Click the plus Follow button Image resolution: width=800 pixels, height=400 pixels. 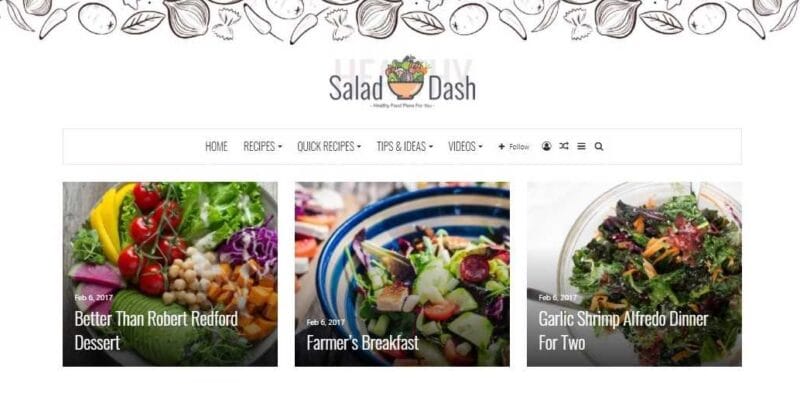click(x=514, y=146)
